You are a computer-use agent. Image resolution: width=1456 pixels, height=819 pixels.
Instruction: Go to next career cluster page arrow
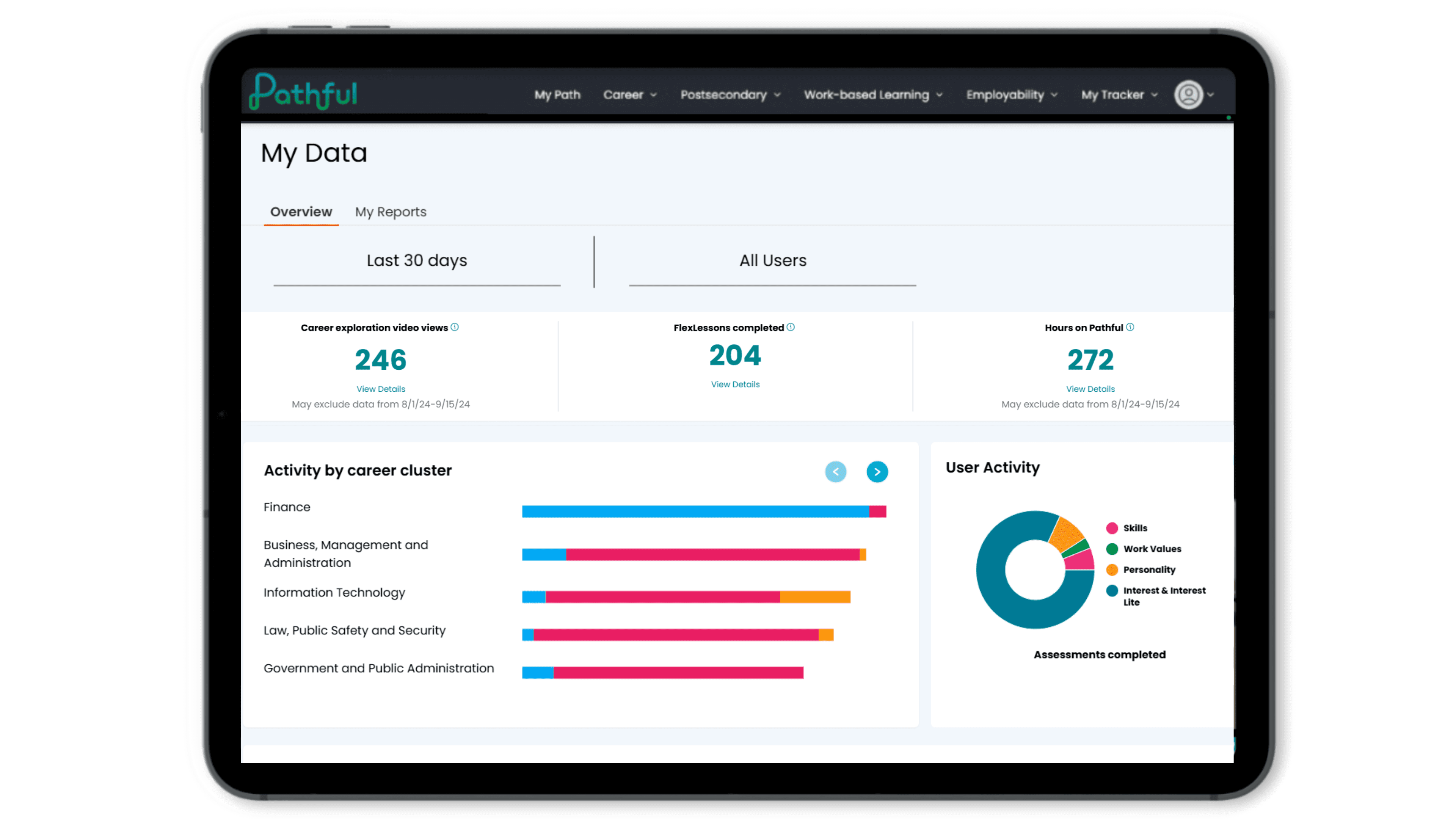click(877, 472)
